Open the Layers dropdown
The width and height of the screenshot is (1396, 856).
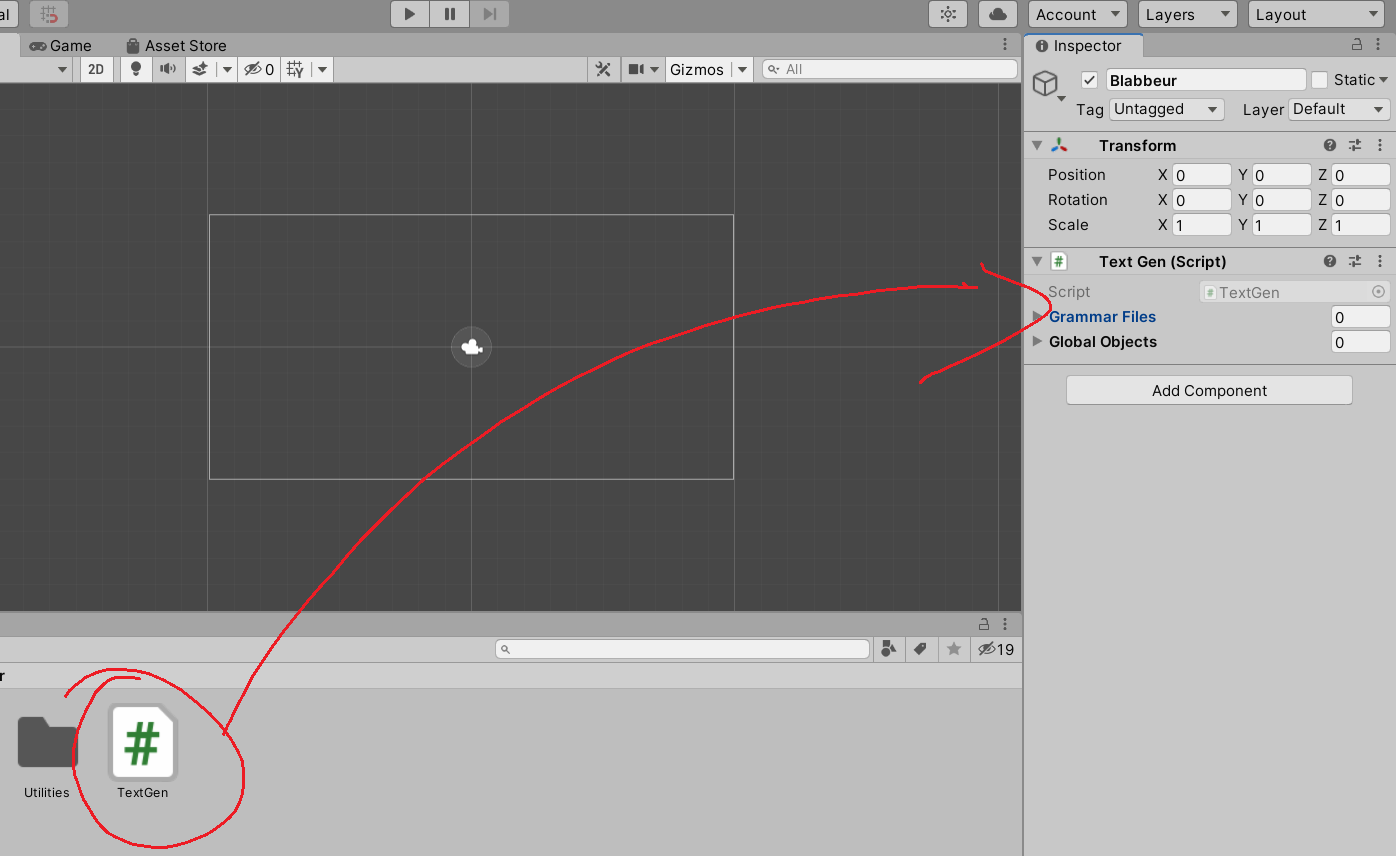click(x=1188, y=14)
